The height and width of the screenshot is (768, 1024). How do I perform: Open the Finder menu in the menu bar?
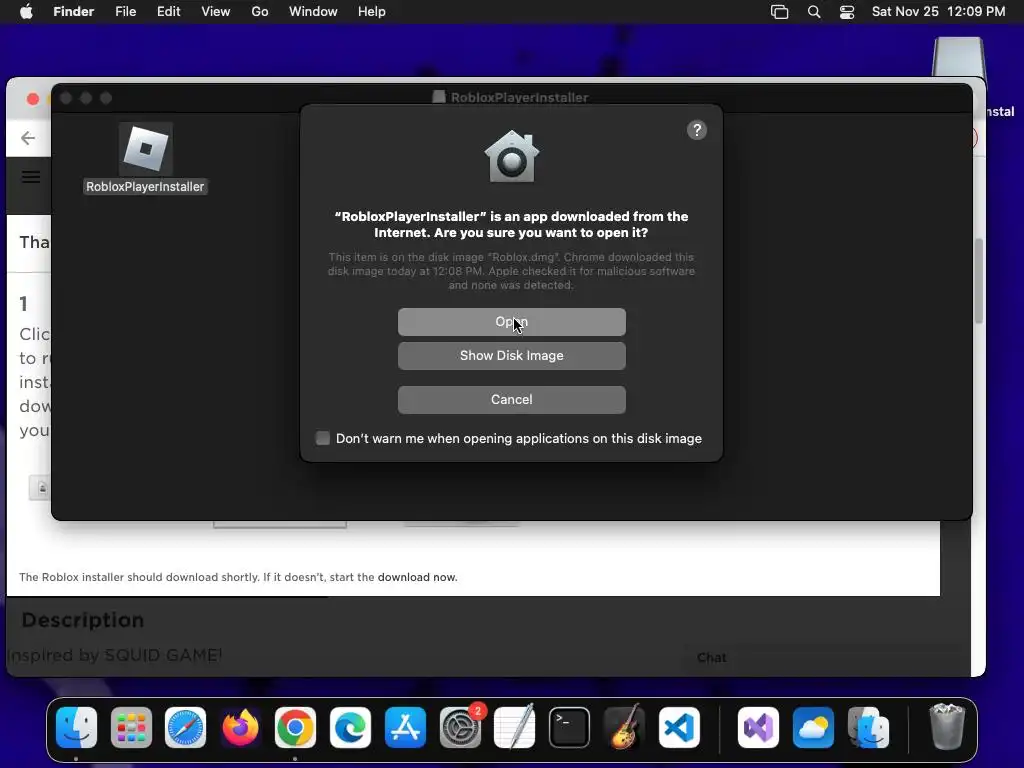point(73,12)
